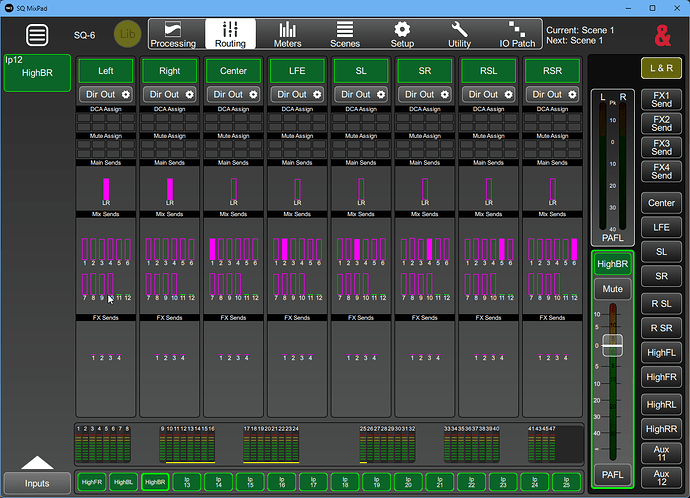The image size is (690, 498).
Task: Open the Setup gear page
Action: [402, 34]
